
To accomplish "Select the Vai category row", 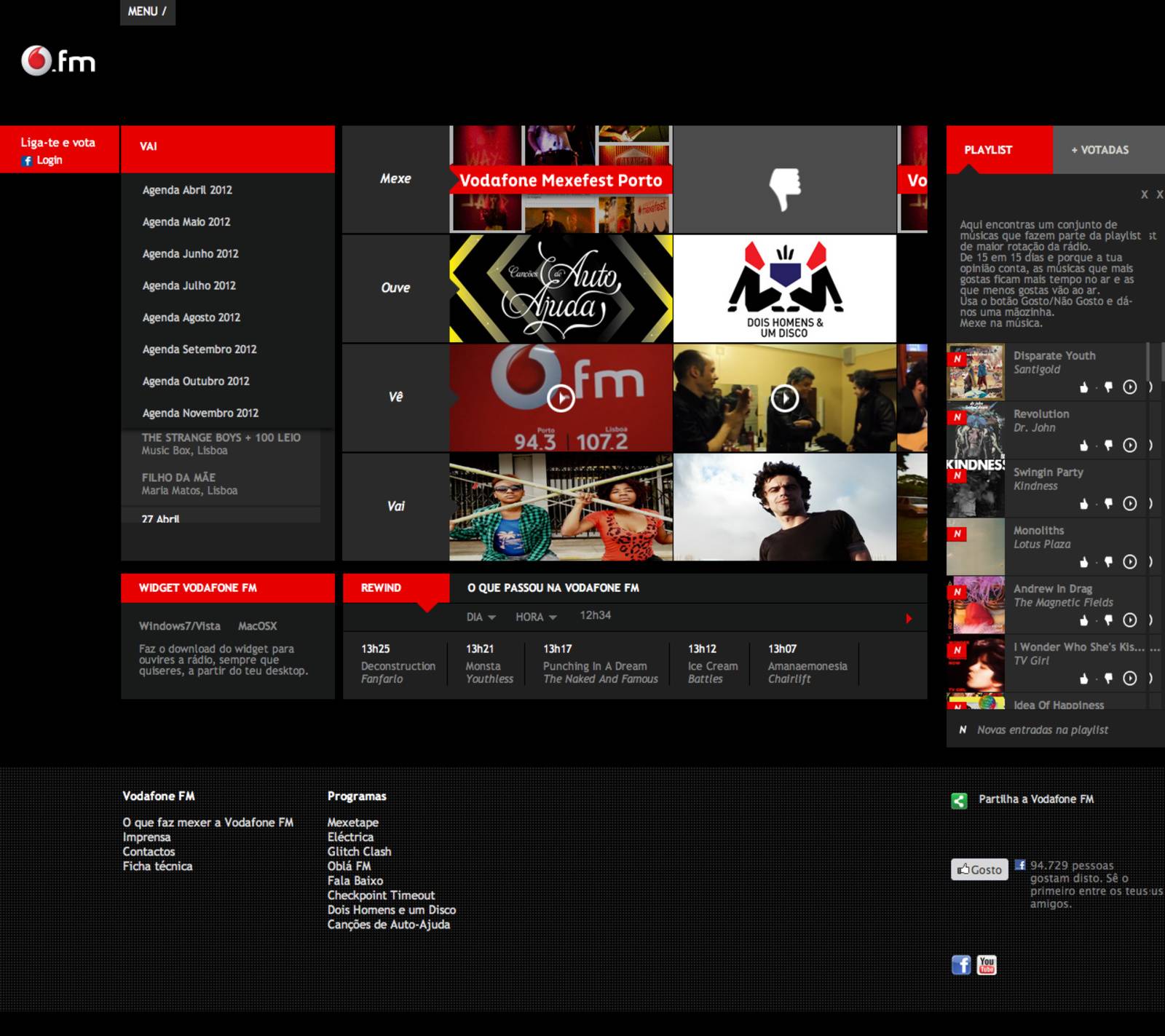I will 395,507.
